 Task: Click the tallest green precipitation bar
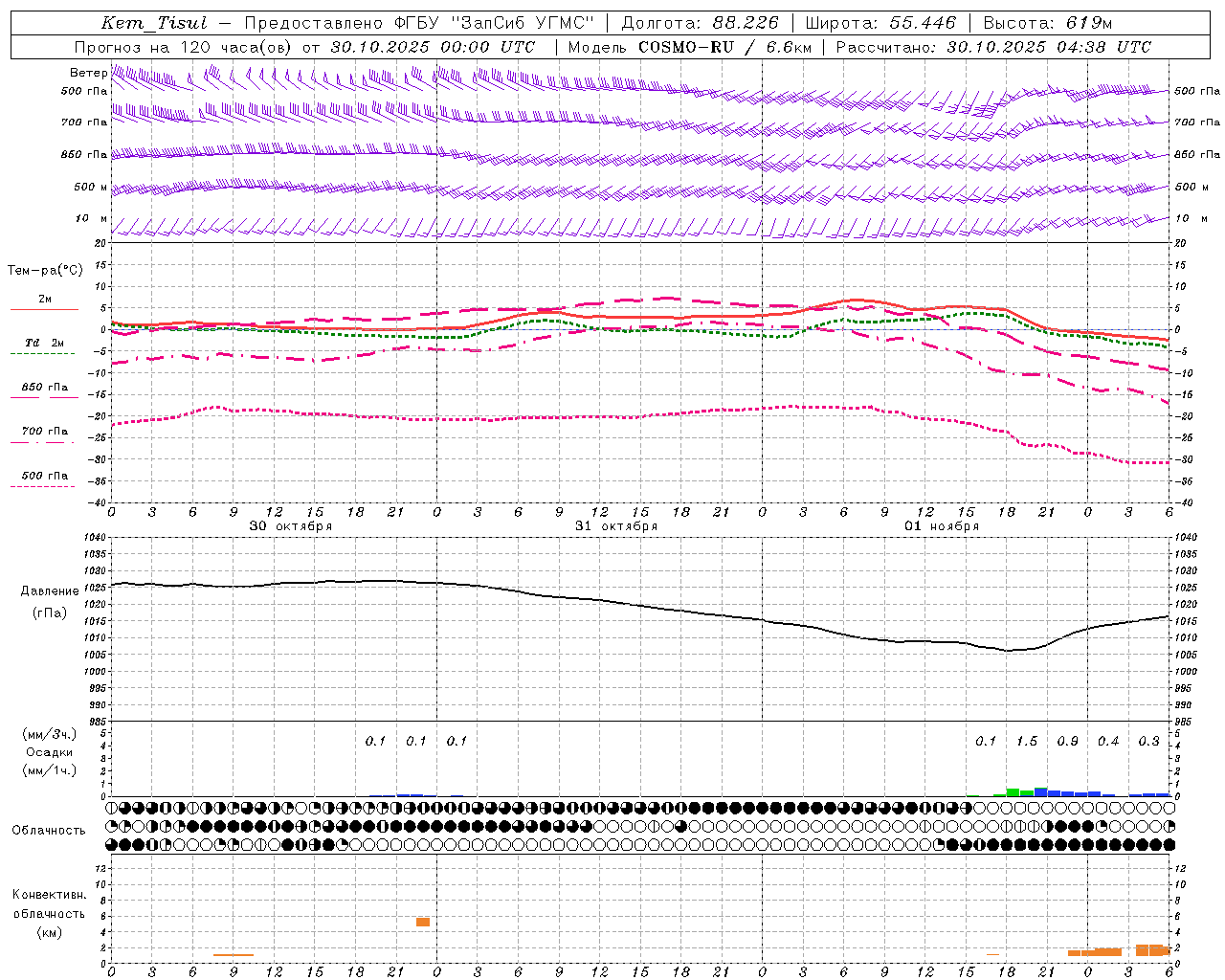[x=1013, y=792]
